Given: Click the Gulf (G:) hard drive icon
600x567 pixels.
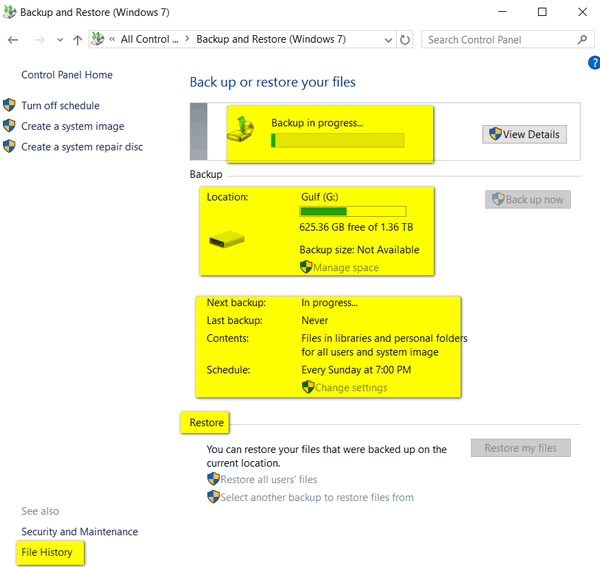Looking at the screenshot, I should [x=227, y=240].
